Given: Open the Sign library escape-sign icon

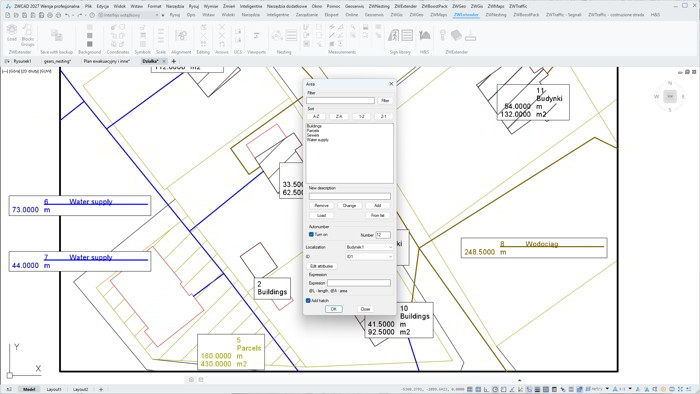Looking at the screenshot, I should click(x=393, y=35).
